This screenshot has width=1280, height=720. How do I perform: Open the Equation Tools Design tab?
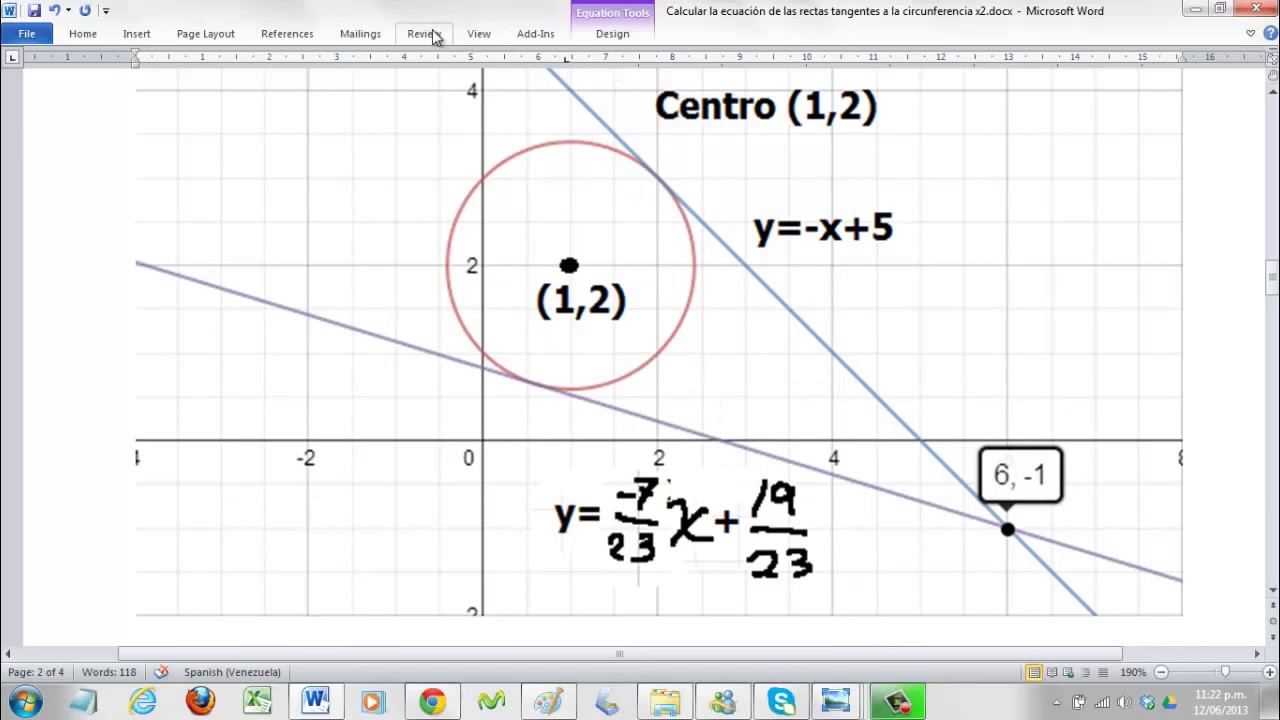tap(613, 34)
